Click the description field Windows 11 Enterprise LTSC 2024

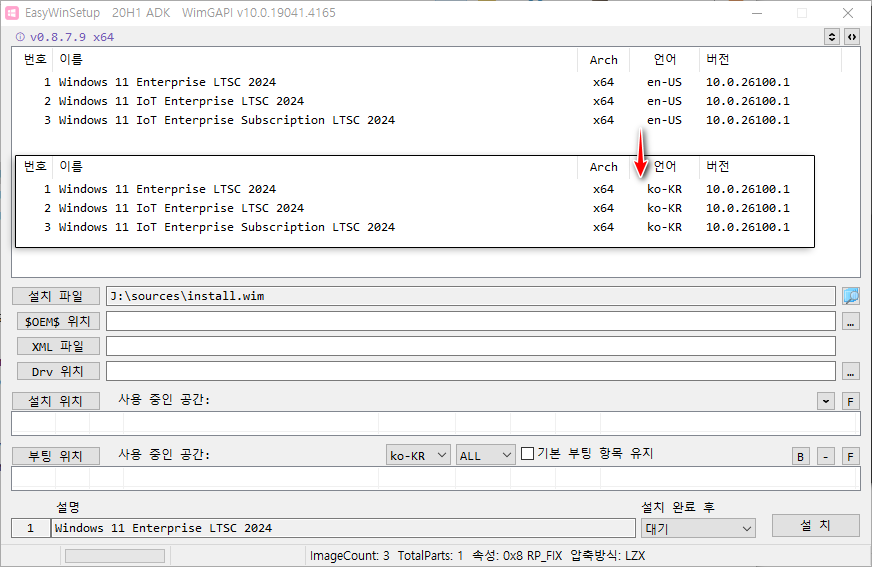(x=343, y=528)
